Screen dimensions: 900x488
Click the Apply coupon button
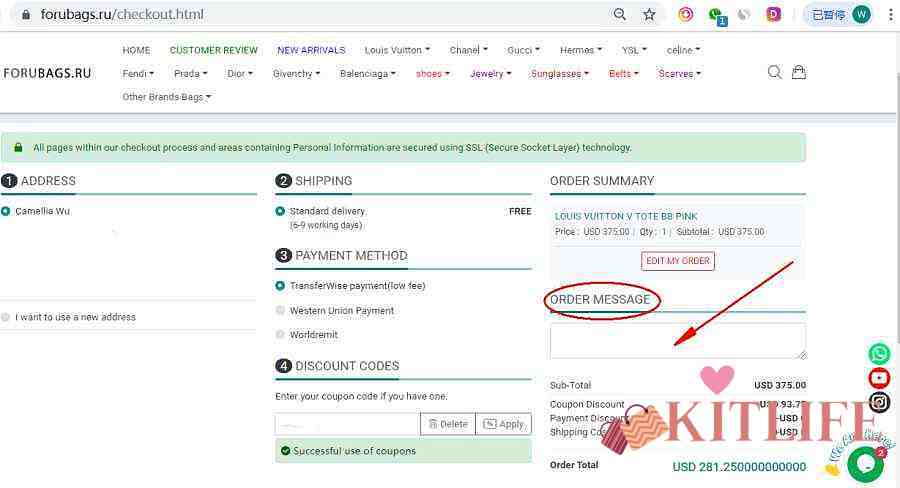503,424
